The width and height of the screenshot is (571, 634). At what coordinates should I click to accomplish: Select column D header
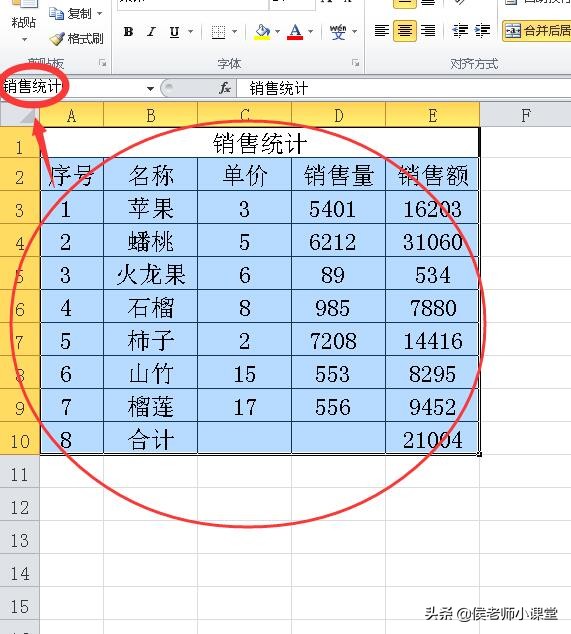click(338, 116)
